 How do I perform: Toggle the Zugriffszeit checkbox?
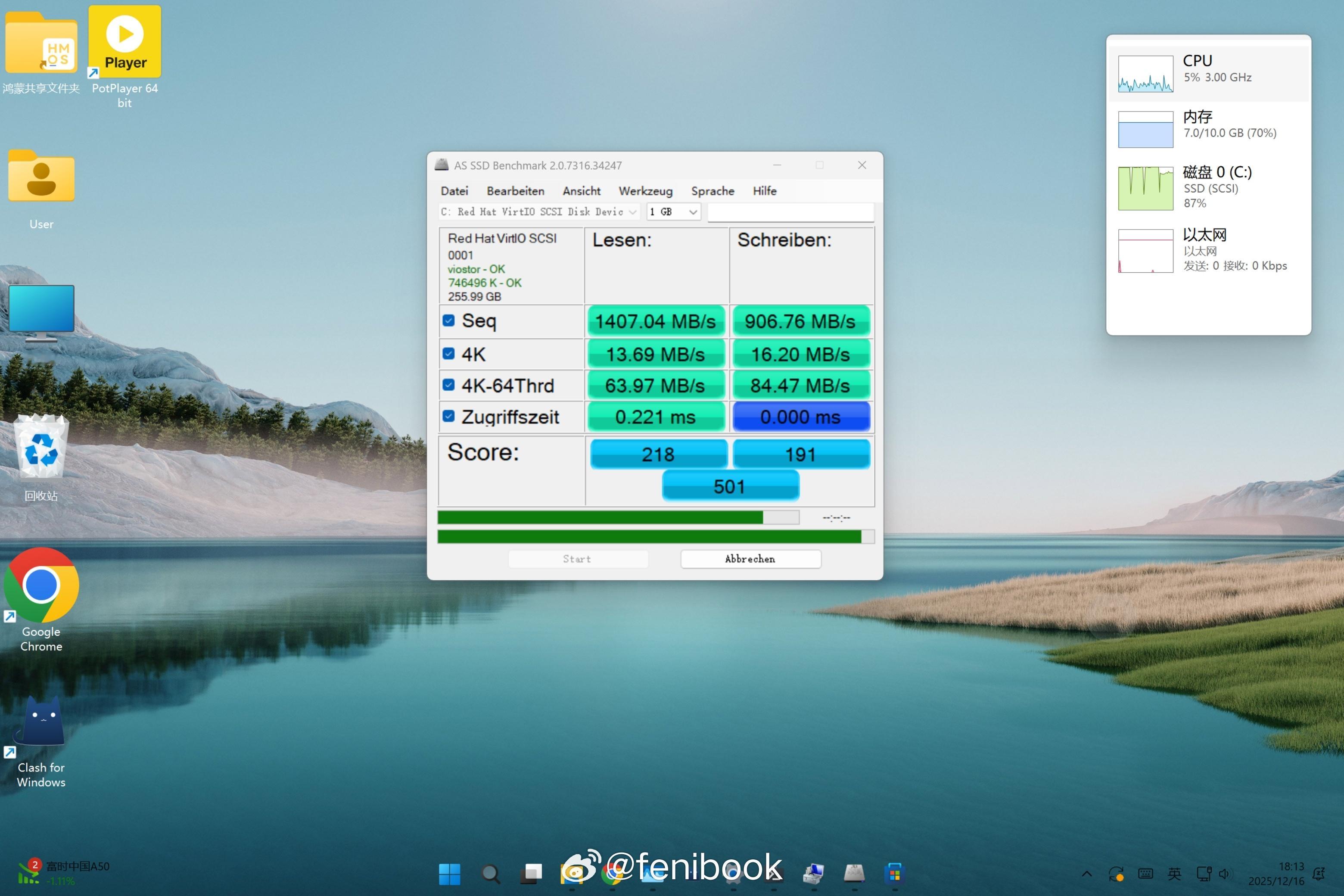(x=448, y=417)
